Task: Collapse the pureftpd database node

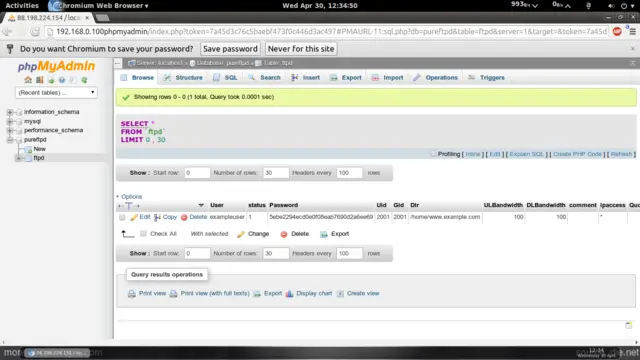Action: (10, 140)
